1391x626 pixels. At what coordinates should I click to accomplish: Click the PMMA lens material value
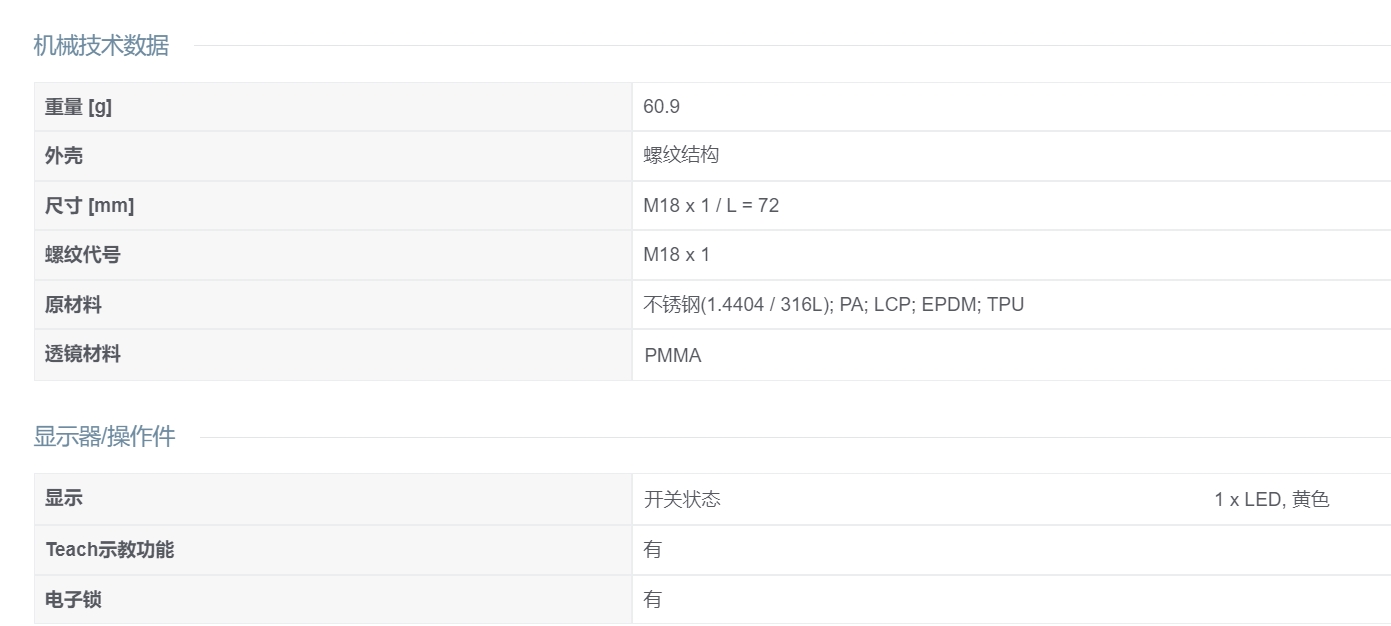click(672, 355)
